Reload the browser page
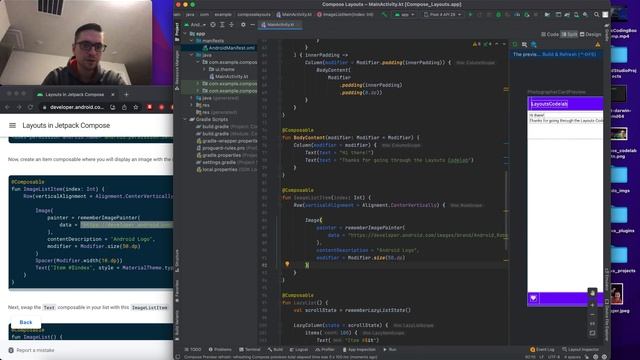640x360 pixels. point(30,107)
